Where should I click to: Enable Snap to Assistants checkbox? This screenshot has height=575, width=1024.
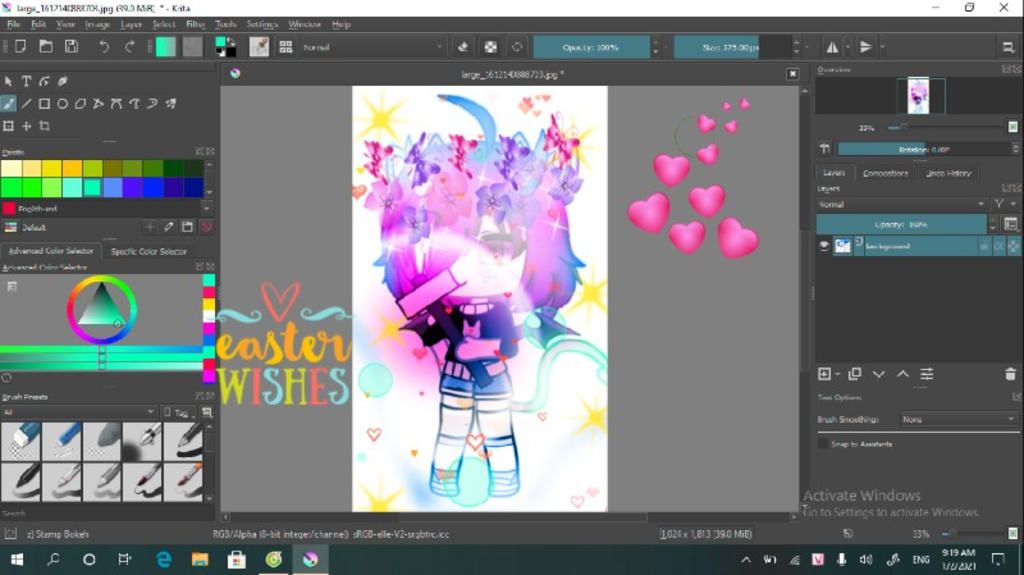coord(823,444)
